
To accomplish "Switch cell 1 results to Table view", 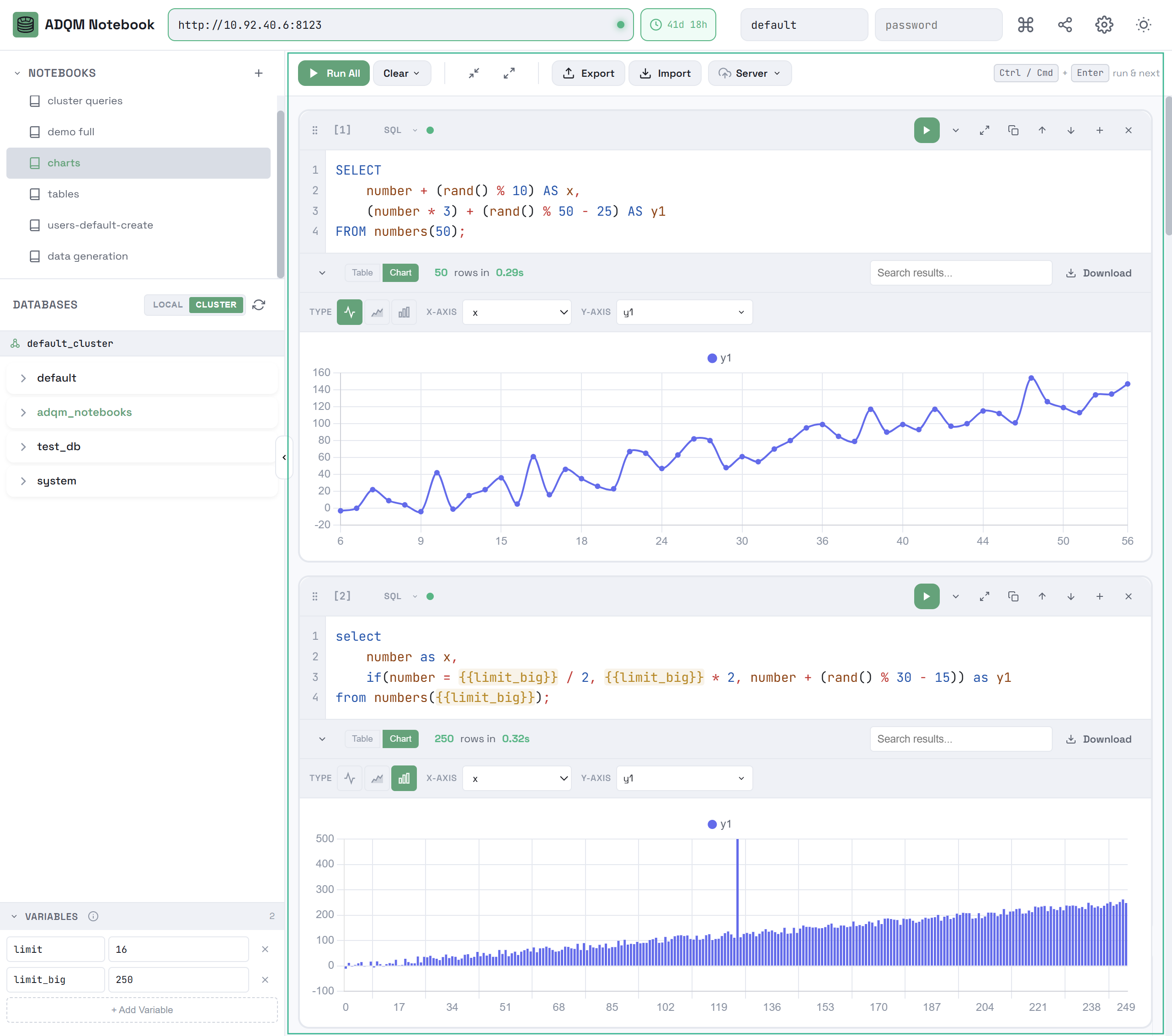I will coord(362,272).
